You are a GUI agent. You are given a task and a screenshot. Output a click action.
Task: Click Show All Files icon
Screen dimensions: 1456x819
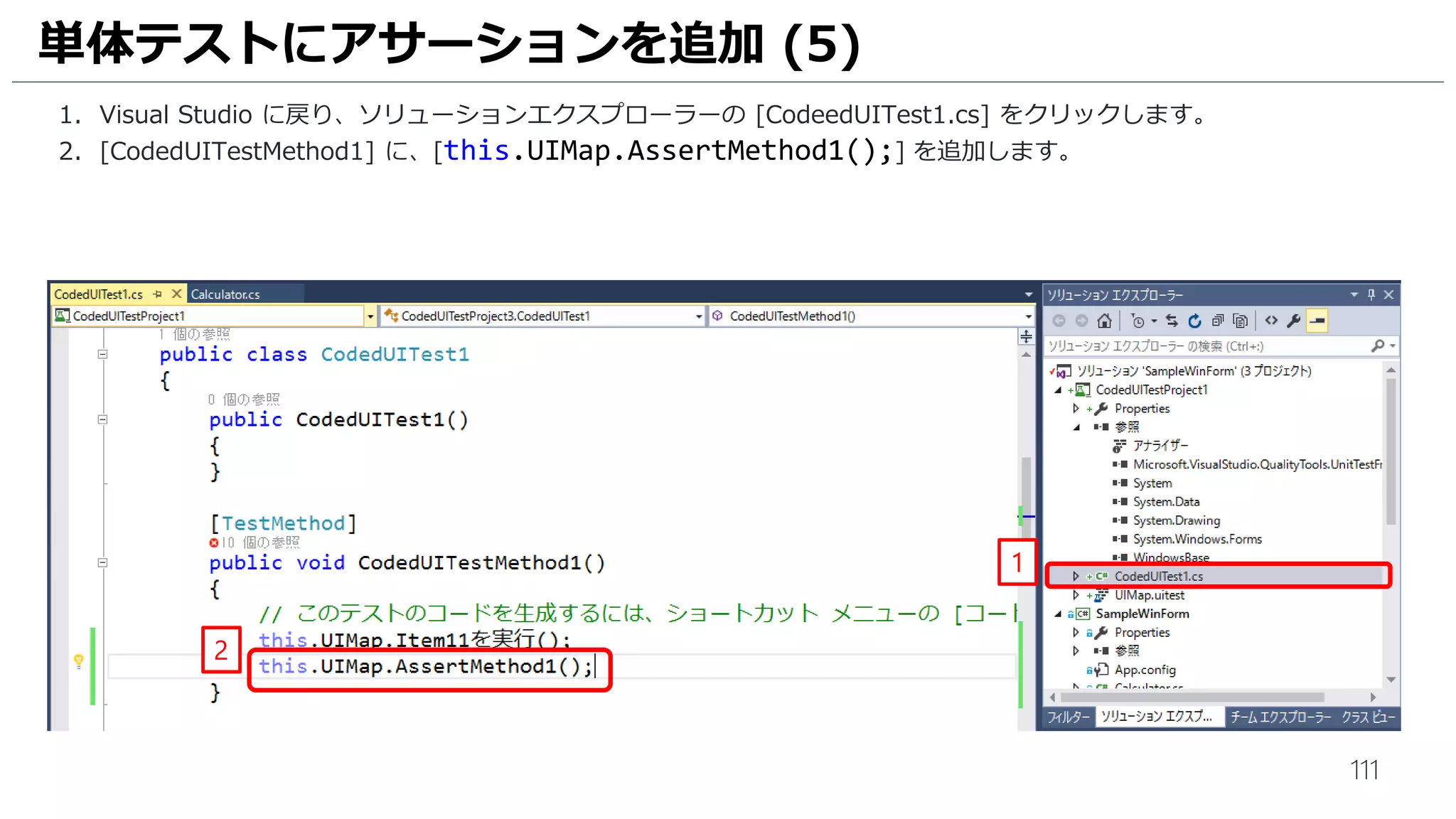point(1241,321)
